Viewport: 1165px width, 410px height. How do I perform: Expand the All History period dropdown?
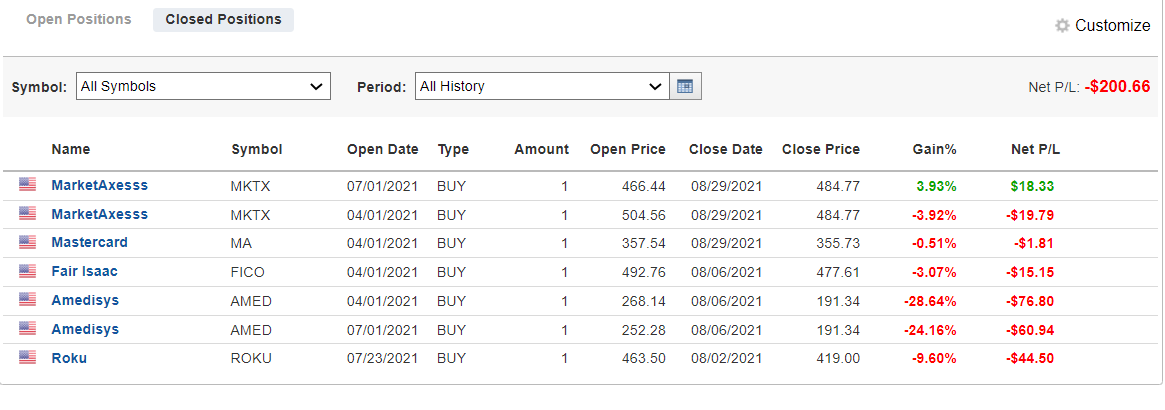(x=542, y=86)
